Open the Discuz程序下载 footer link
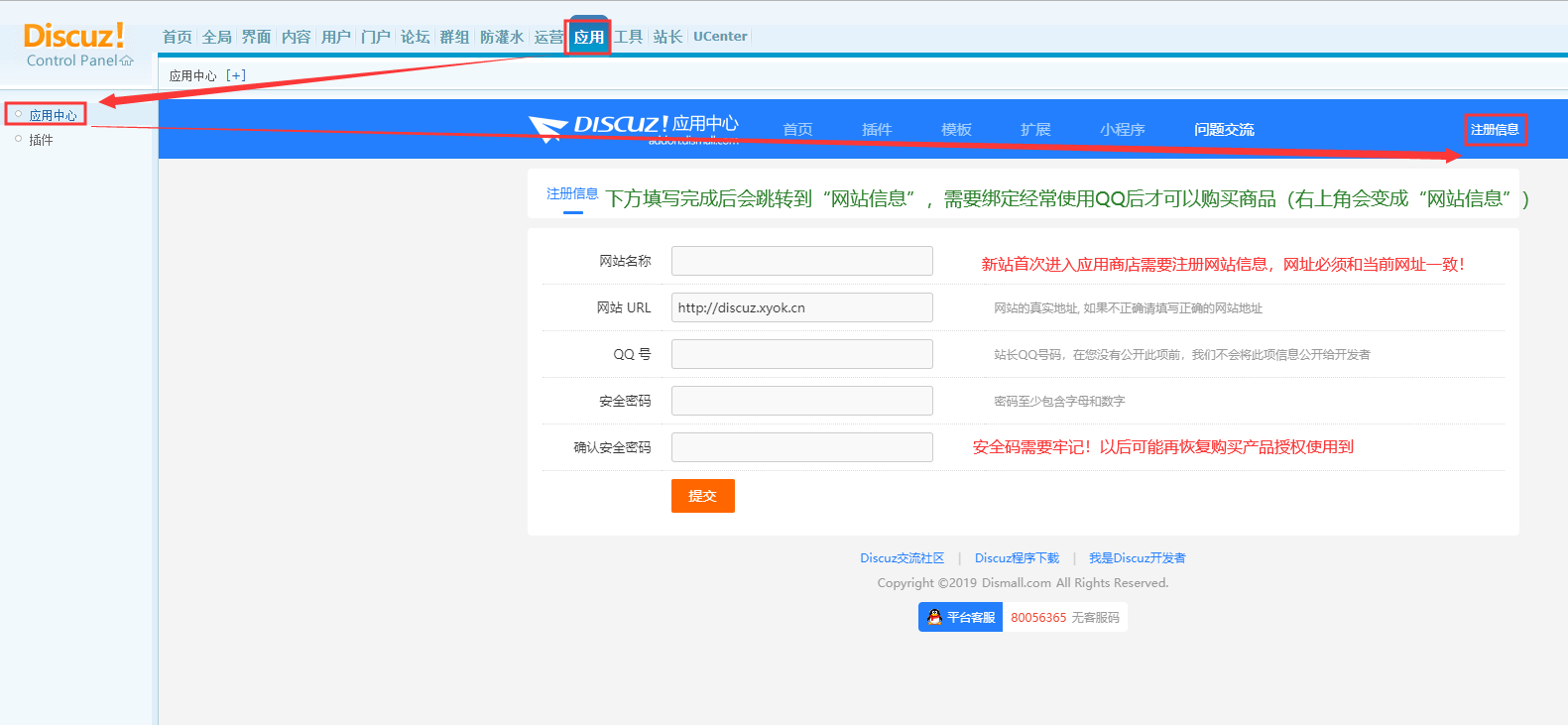The image size is (1568, 725). pyautogui.click(x=1017, y=558)
